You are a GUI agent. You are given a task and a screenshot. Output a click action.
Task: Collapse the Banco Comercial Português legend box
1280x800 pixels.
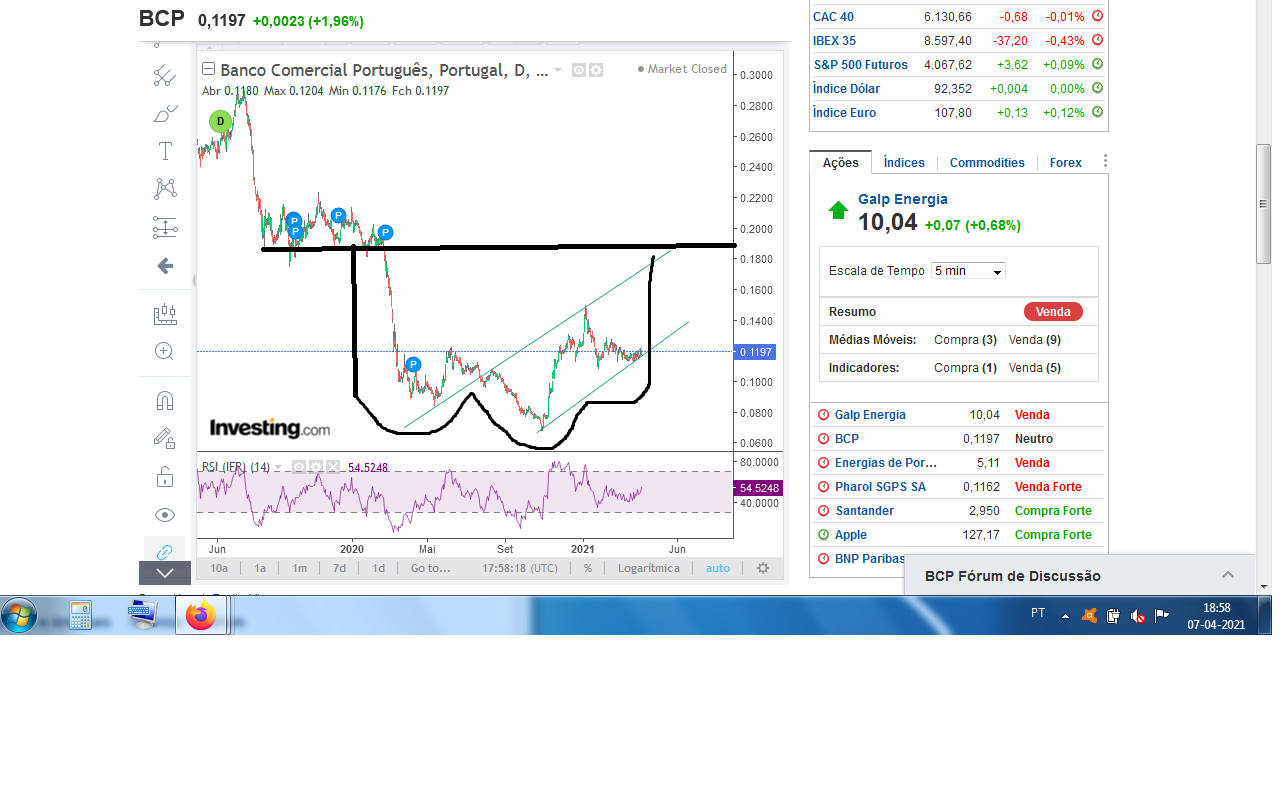point(208,69)
